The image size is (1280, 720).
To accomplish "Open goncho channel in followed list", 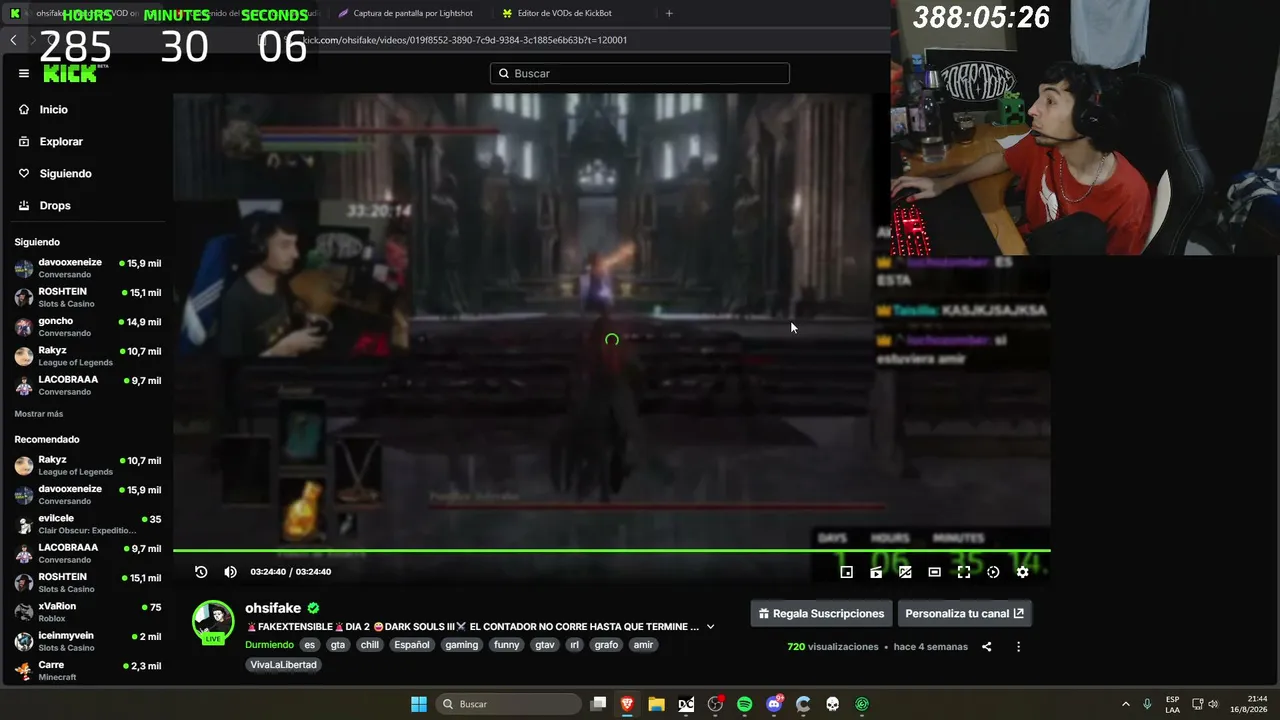I will point(88,326).
